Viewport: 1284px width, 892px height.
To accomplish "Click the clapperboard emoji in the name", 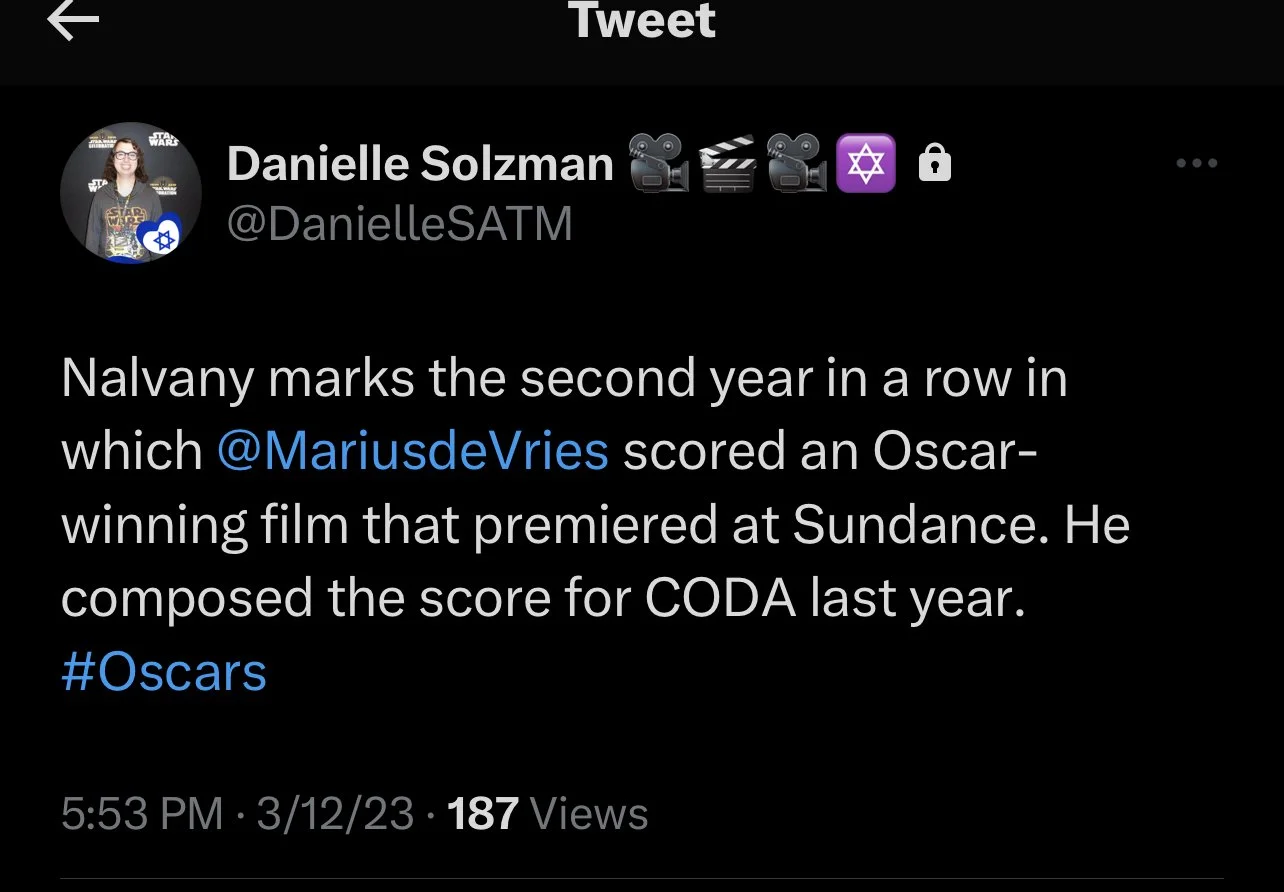I will 729,164.
